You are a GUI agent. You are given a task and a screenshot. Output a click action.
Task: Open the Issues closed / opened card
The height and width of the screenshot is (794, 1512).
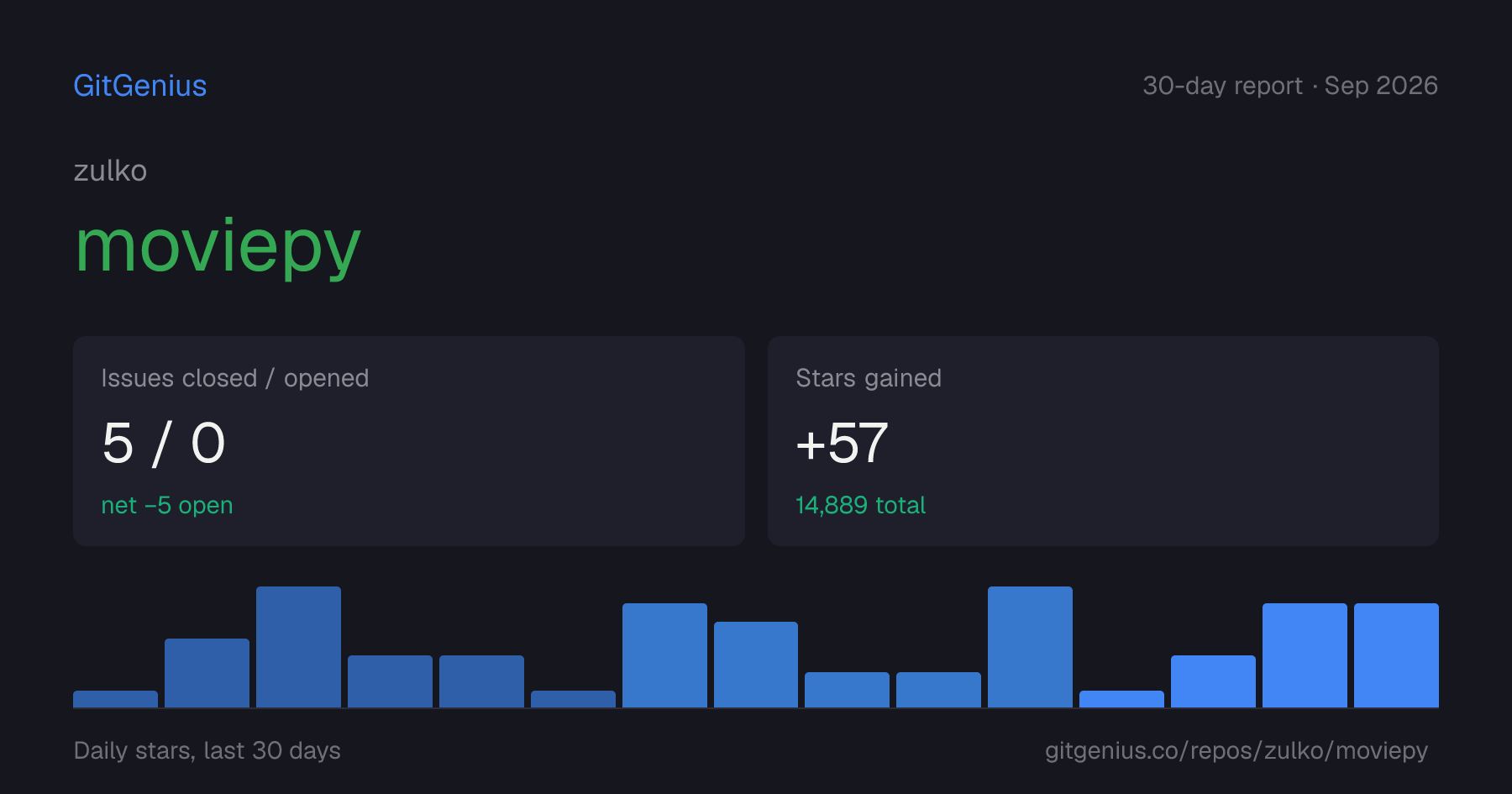click(409, 441)
